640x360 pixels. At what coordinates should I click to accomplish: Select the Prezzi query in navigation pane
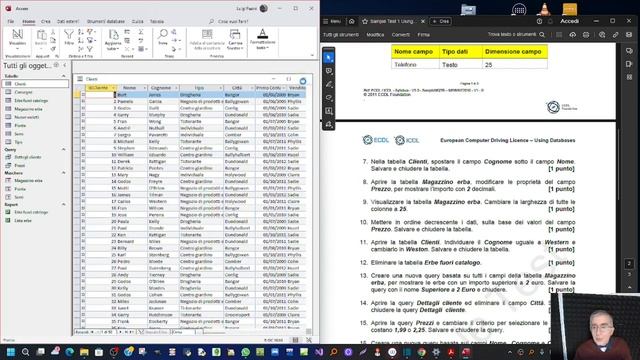(20, 165)
